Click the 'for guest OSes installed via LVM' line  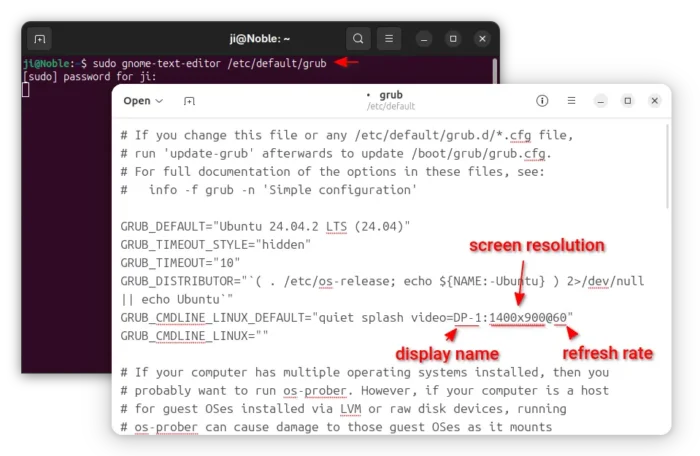[343, 409]
